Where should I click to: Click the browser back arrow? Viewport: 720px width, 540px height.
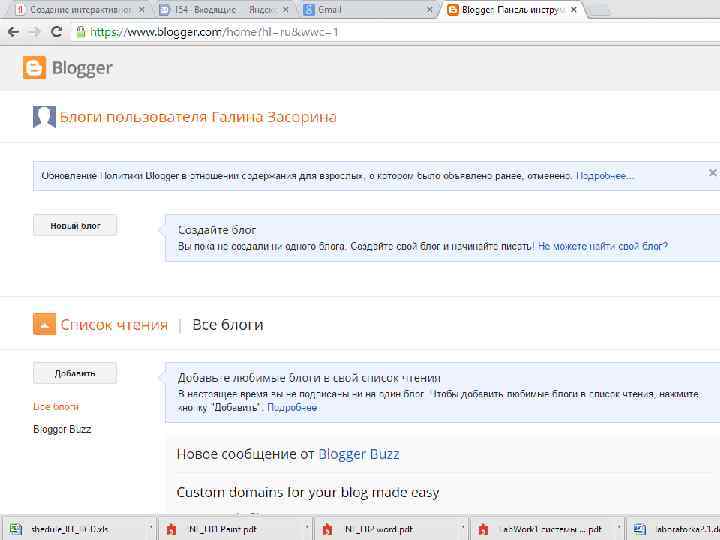[13, 32]
